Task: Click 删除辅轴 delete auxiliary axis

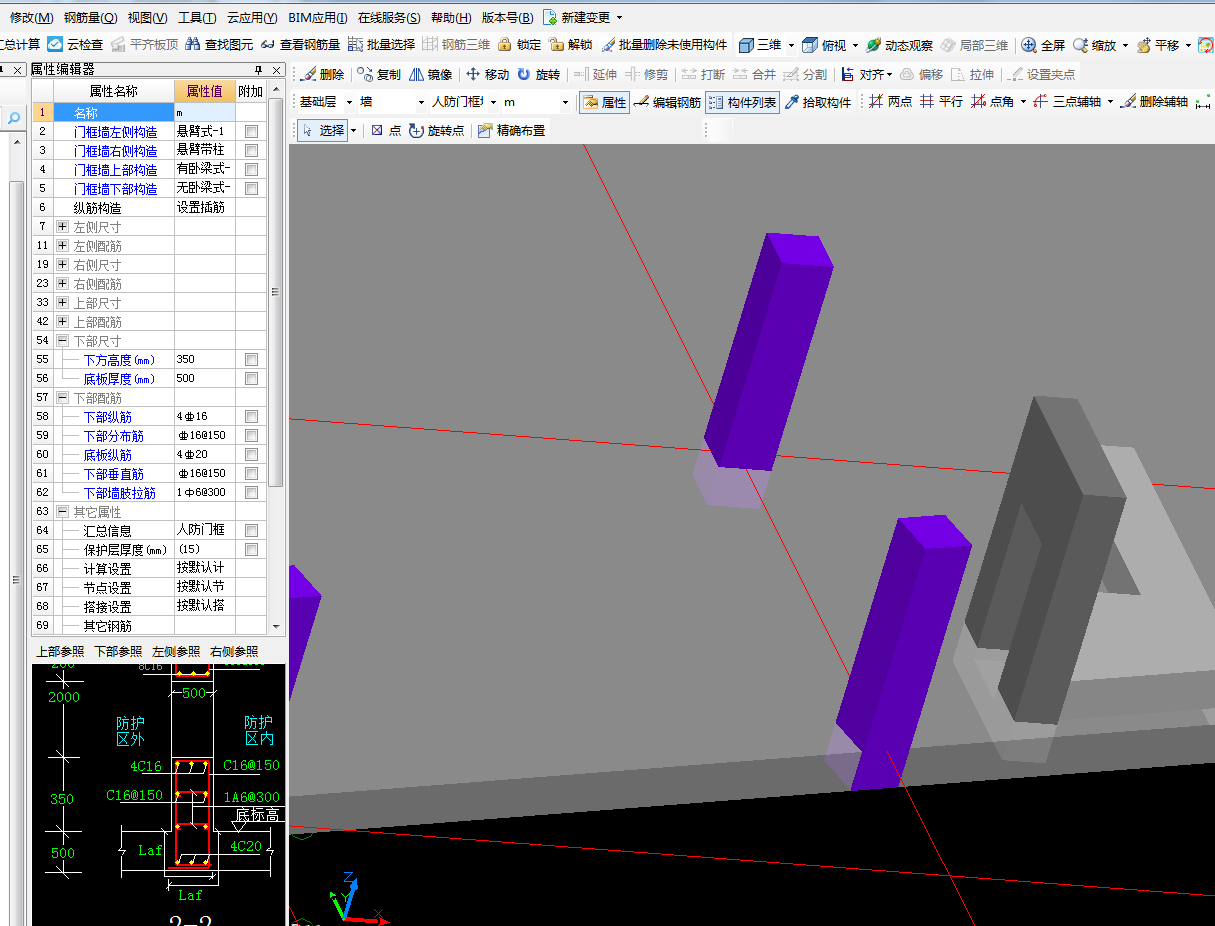Action: coord(1154,102)
